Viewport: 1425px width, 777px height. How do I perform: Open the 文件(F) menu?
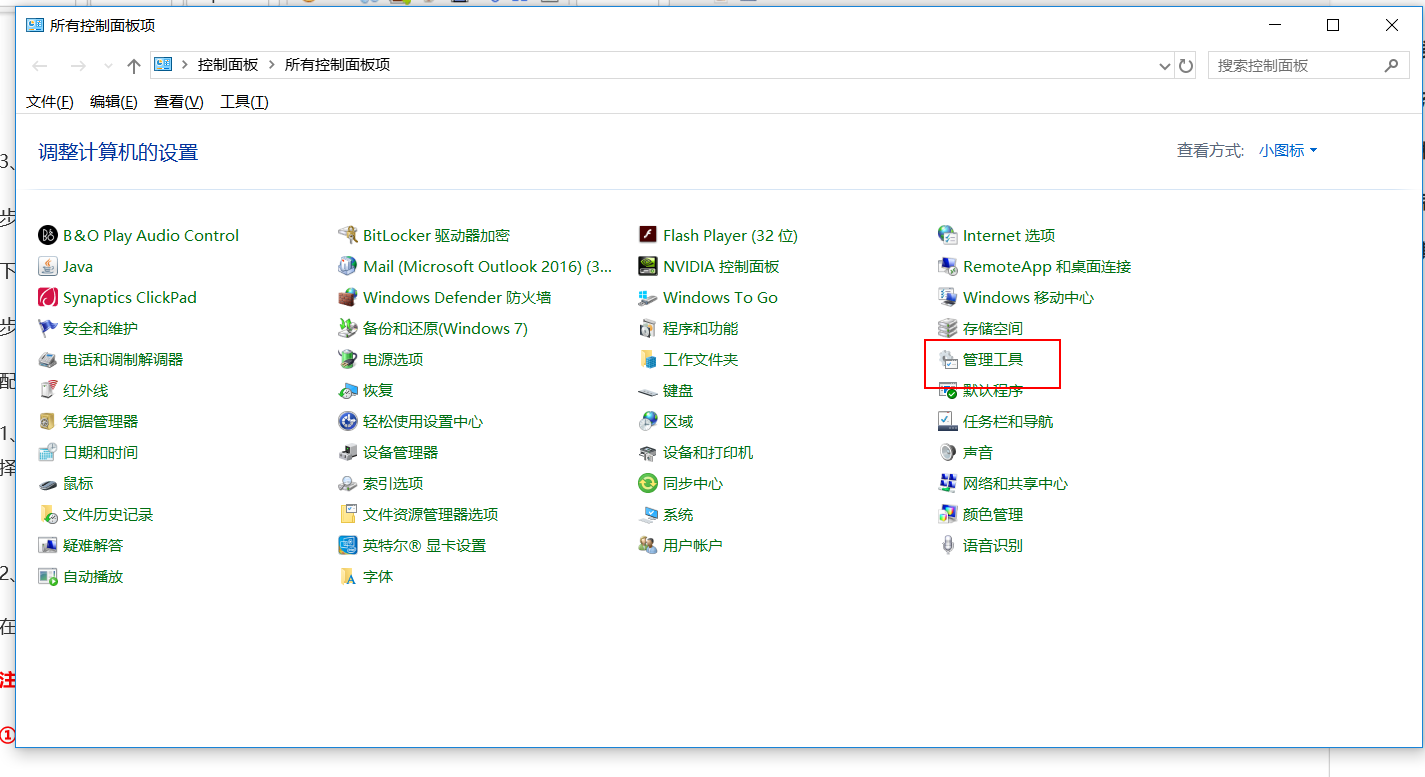[50, 102]
